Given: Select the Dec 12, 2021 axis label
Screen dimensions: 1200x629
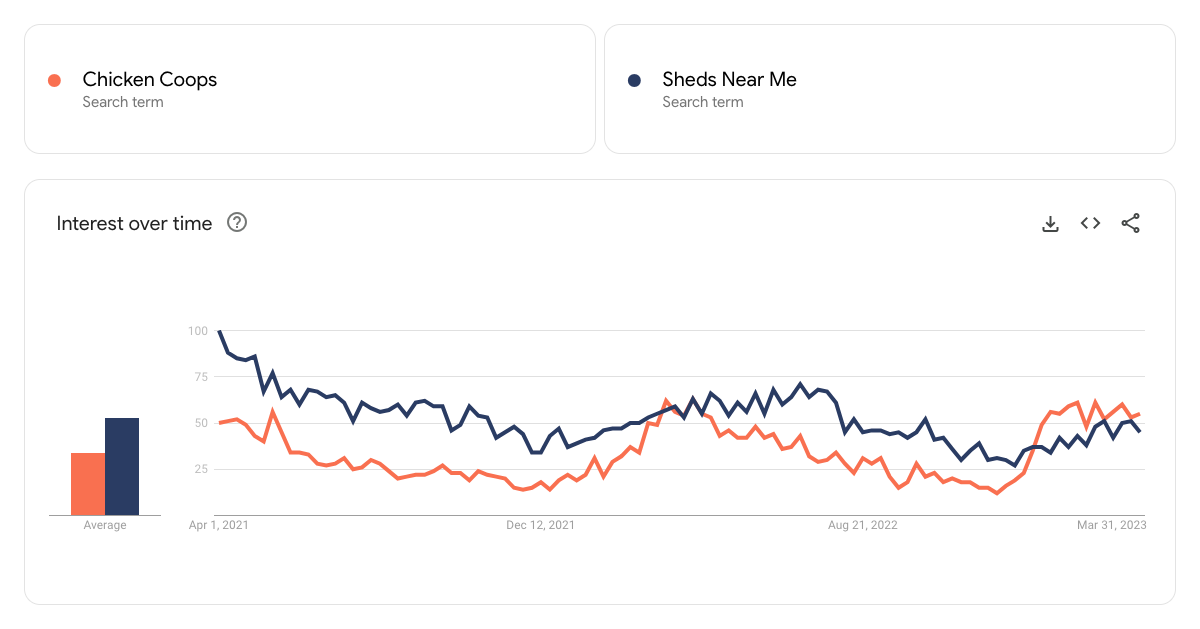Looking at the screenshot, I should click(x=540, y=525).
